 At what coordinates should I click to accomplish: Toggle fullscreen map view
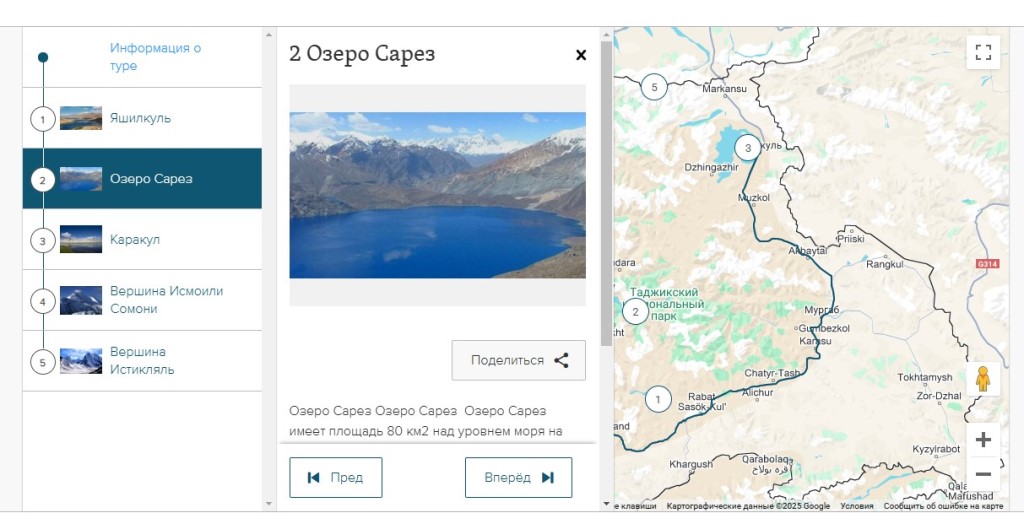point(983,52)
